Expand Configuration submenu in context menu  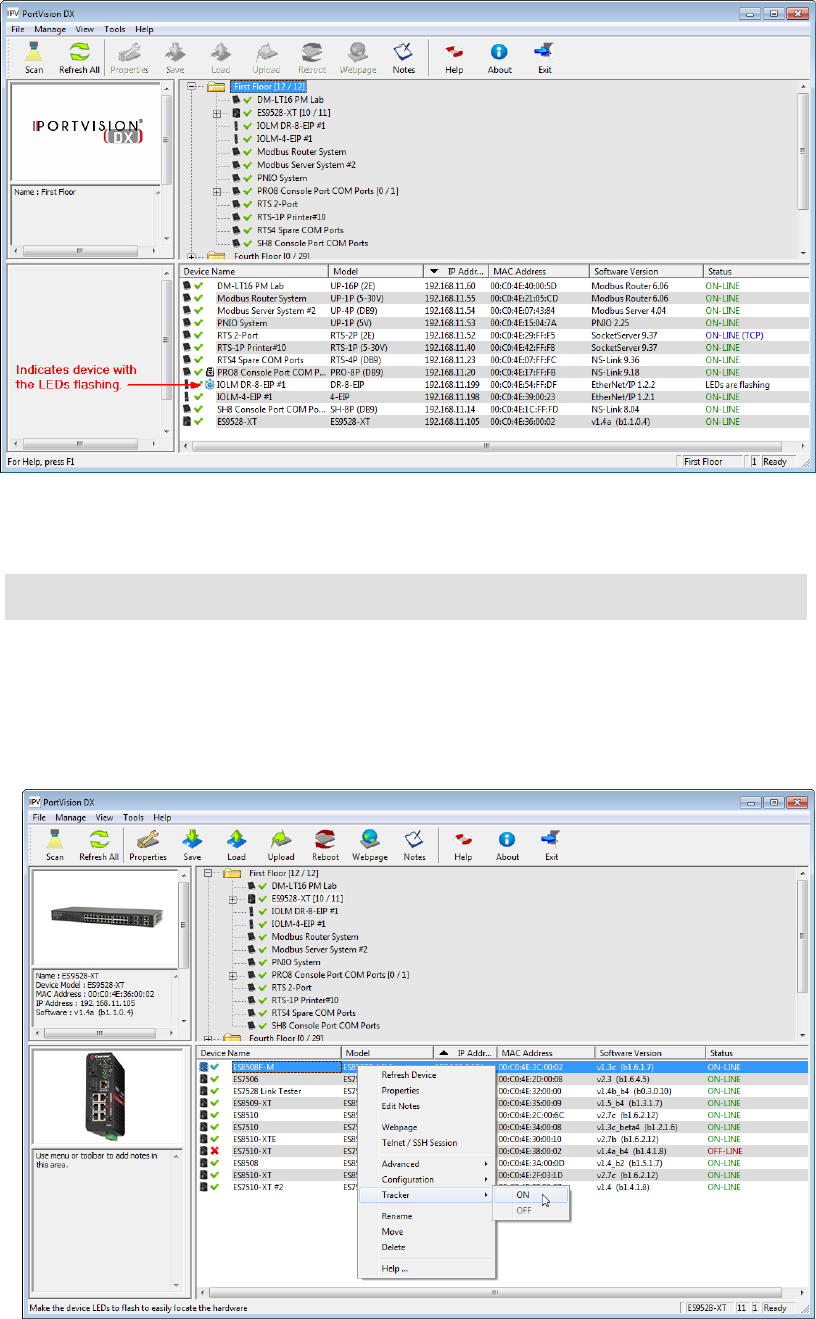coord(427,1180)
